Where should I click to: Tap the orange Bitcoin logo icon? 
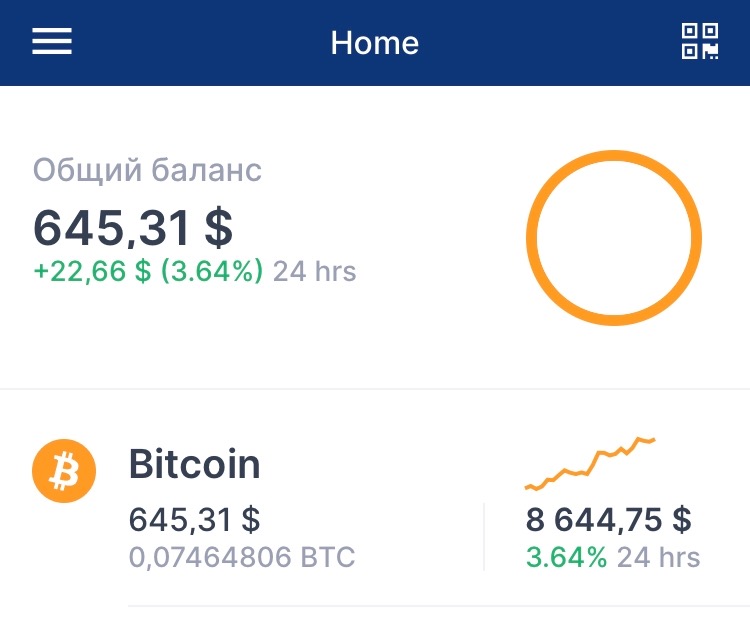click(x=64, y=471)
